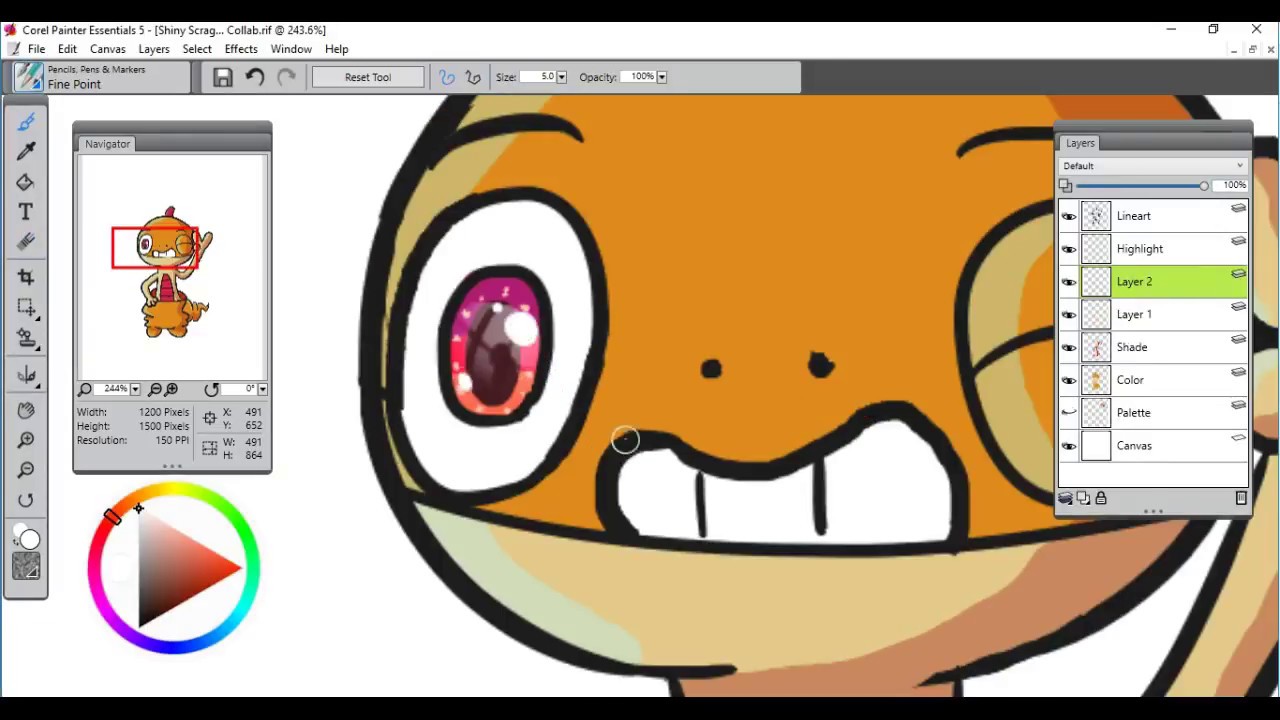Open the Canvas menu

(108, 49)
